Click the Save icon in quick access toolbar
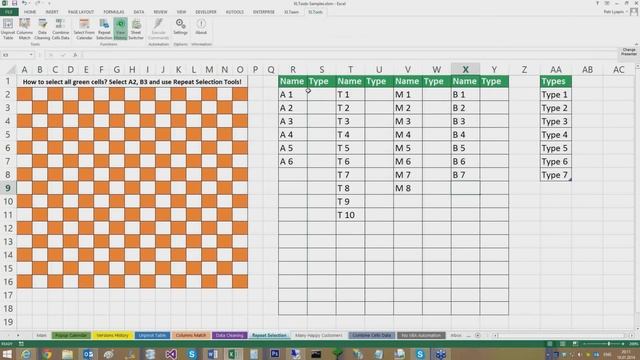 [14, 3]
